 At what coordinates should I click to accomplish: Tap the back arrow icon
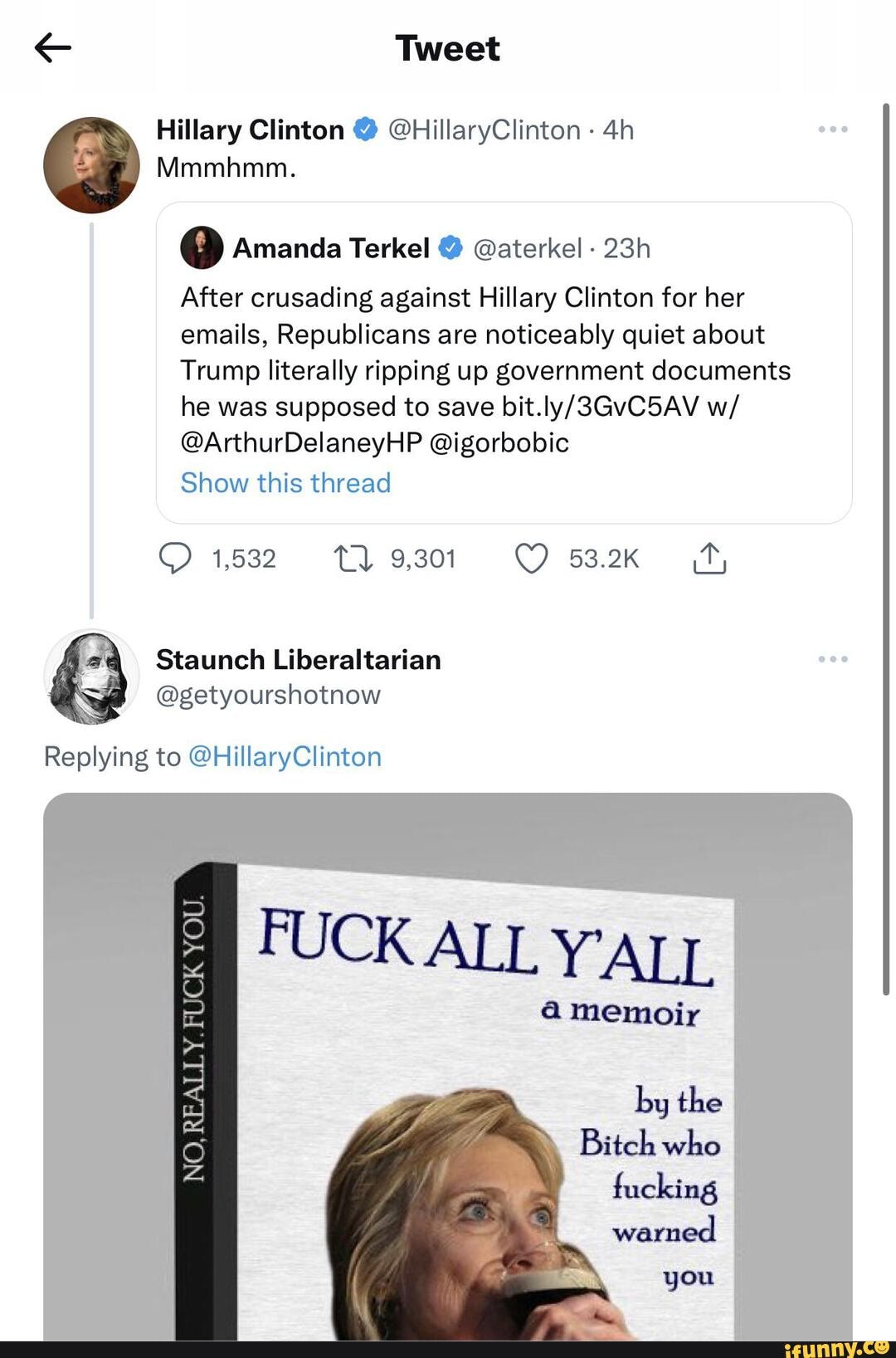pyautogui.click(x=53, y=48)
